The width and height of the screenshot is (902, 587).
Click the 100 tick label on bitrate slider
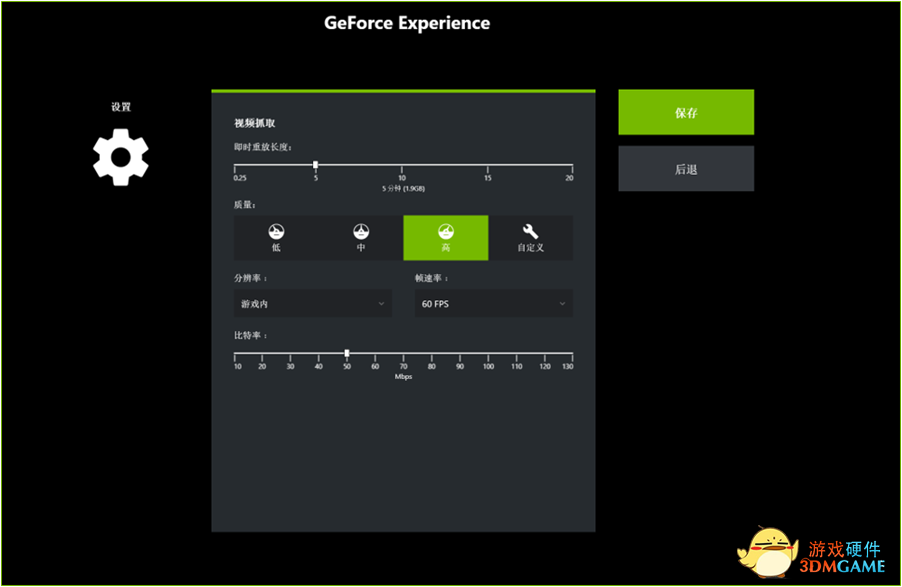click(x=488, y=366)
